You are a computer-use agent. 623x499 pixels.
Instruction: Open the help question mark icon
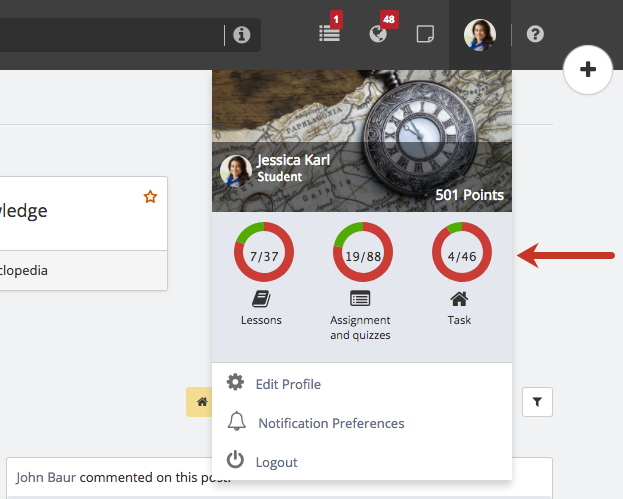click(535, 34)
